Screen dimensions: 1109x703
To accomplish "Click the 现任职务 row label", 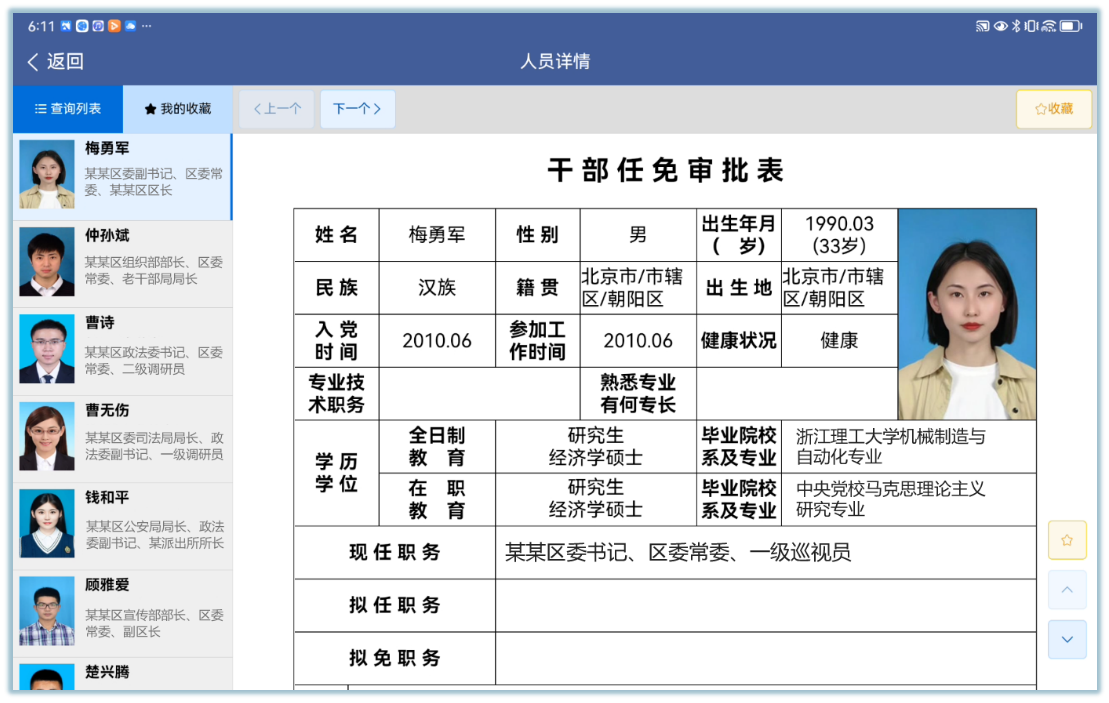I will click(x=395, y=552).
